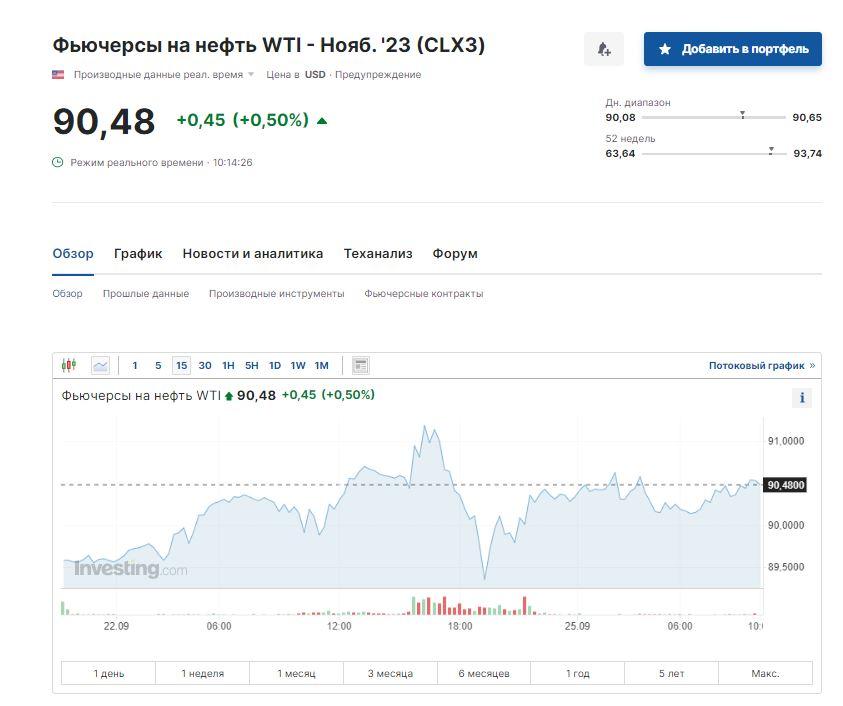Open the Прошлые данные sub-tab
The height and width of the screenshot is (706, 843).
coord(146,294)
